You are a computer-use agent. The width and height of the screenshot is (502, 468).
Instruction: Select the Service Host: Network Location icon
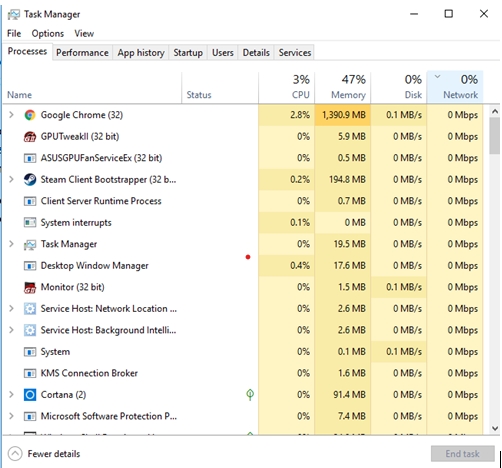pos(30,309)
